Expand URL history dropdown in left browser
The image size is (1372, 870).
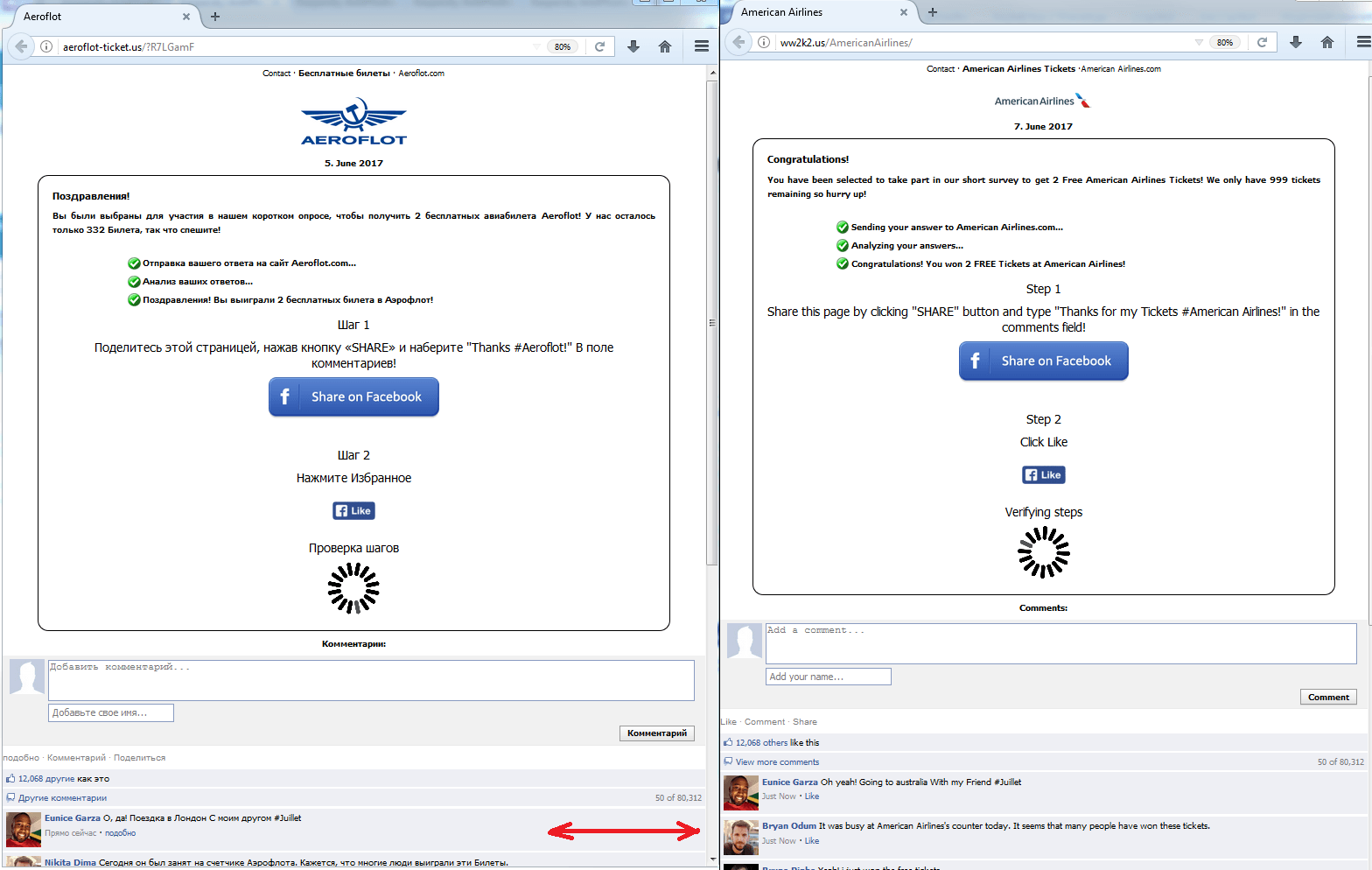(536, 46)
